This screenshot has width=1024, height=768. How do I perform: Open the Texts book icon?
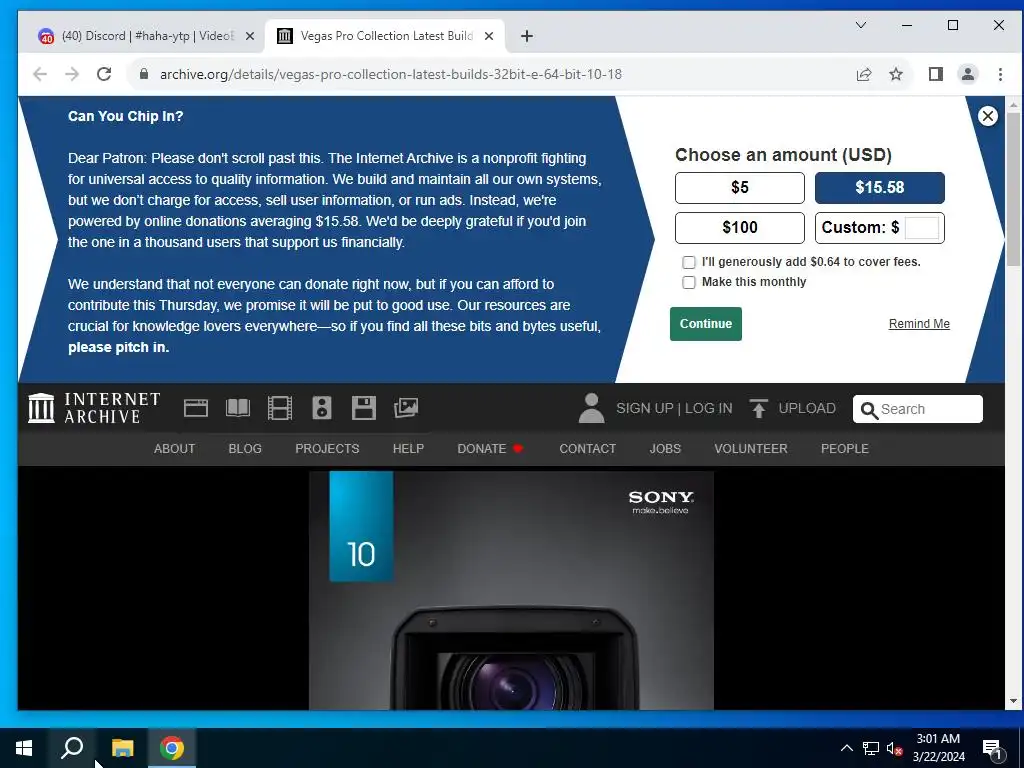click(238, 408)
